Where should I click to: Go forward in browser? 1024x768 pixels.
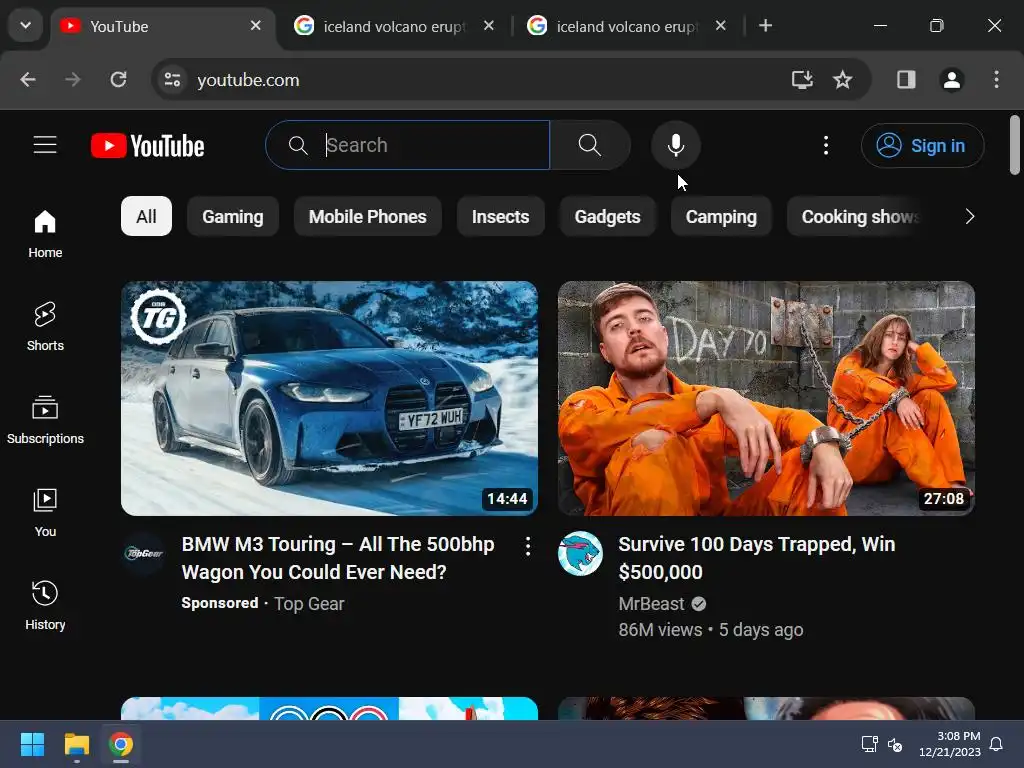point(72,80)
